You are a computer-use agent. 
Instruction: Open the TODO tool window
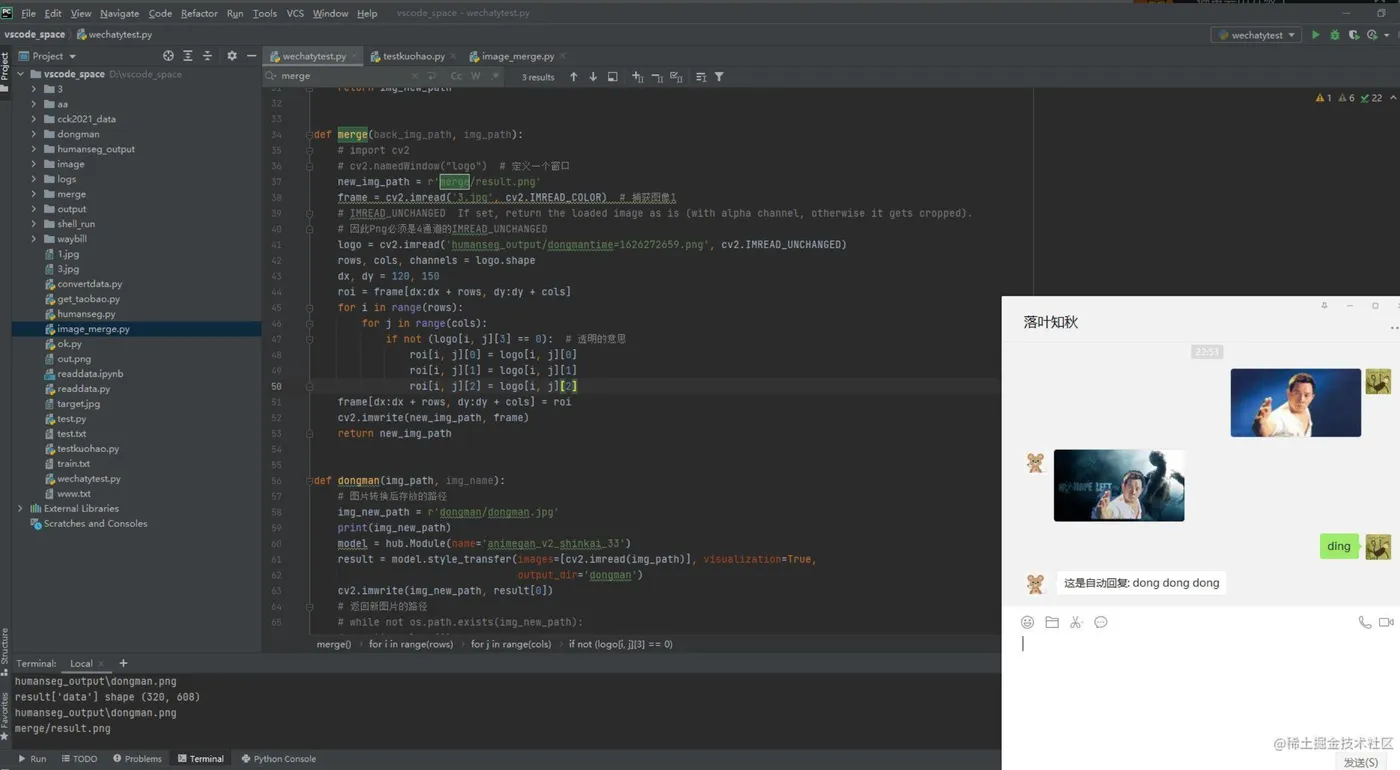pos(79,759)
